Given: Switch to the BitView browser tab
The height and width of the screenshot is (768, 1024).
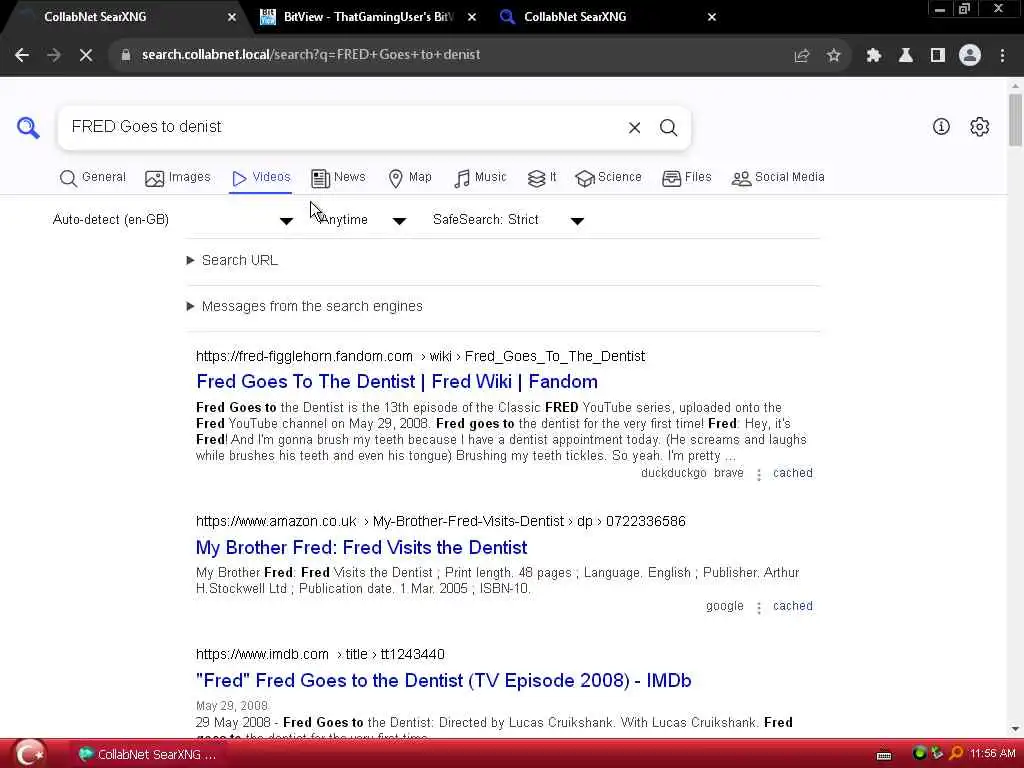Looking at the screenshot, I should [366, 17].
